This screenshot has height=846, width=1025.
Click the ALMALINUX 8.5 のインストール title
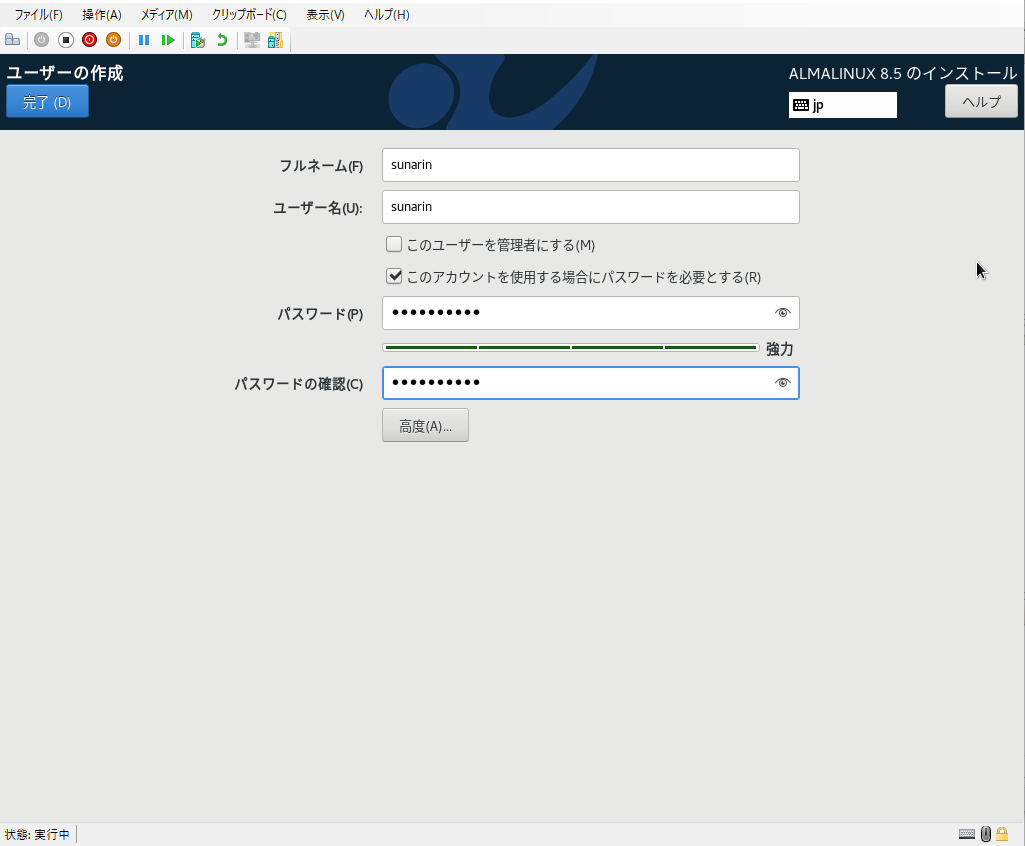[903, 73]
